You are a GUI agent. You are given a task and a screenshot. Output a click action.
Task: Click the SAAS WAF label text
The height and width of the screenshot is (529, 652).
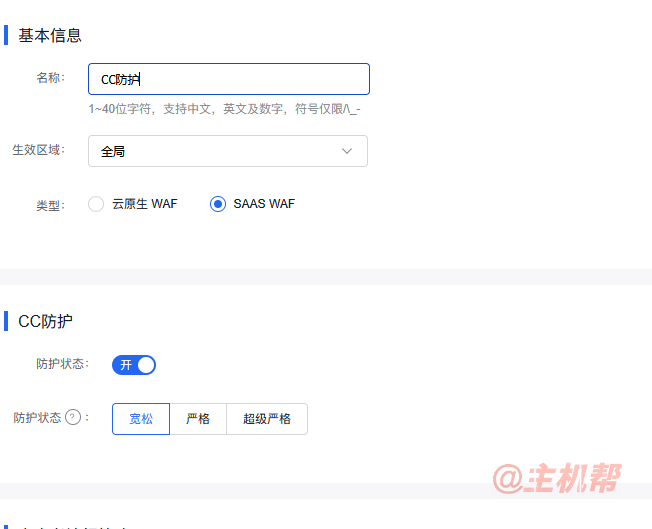[264, 204]
